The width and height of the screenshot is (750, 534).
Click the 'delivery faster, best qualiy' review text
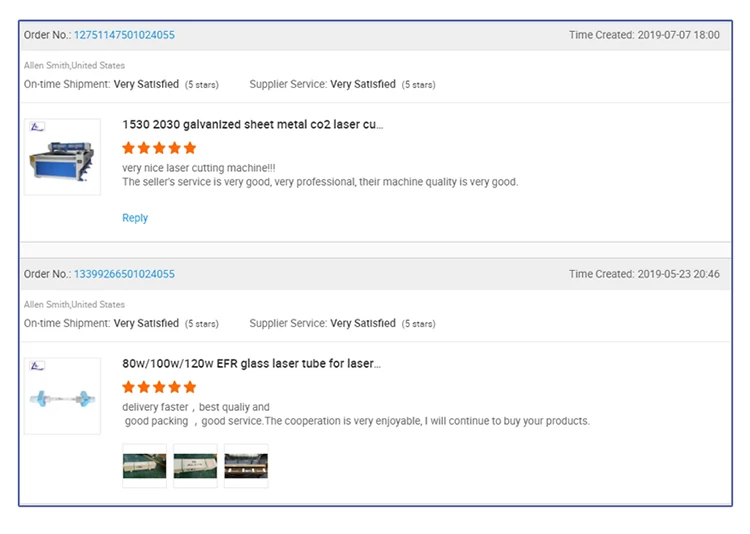196,407
